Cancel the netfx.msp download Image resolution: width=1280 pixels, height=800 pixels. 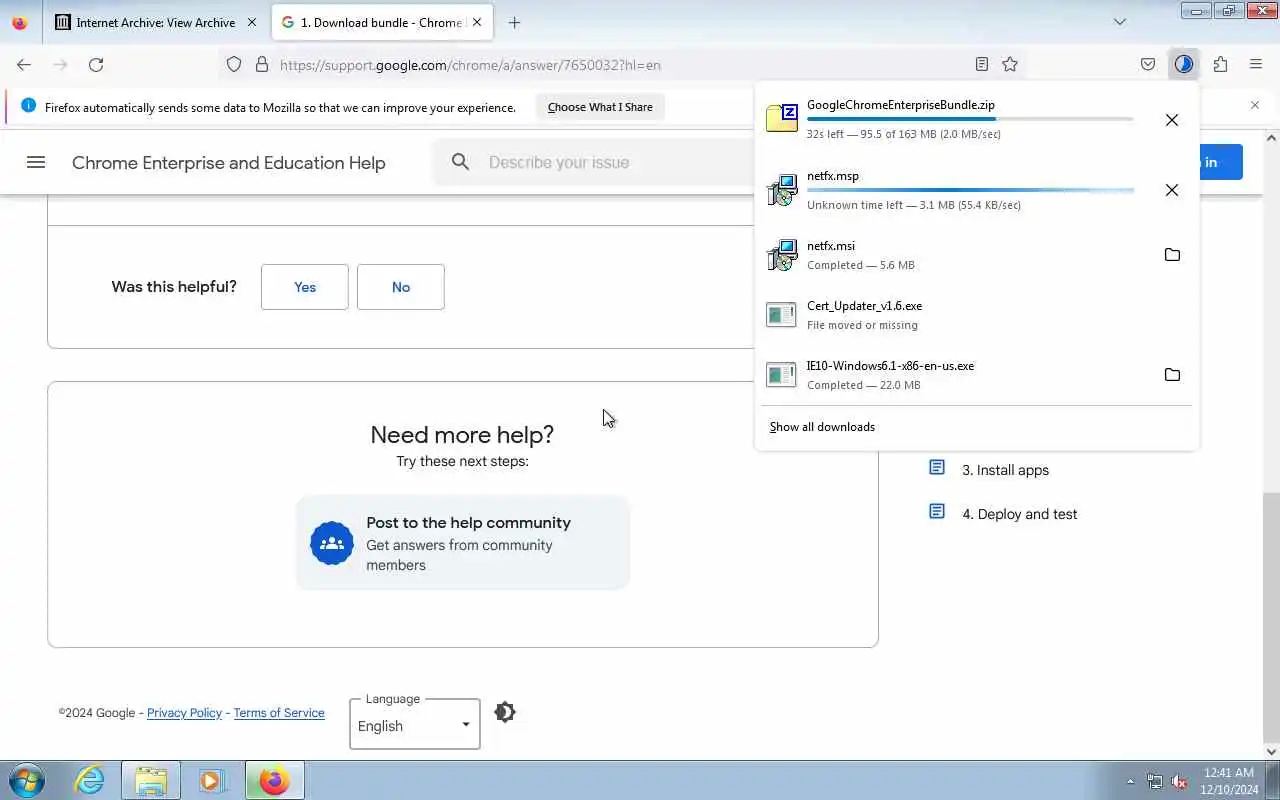(1172, 190)
